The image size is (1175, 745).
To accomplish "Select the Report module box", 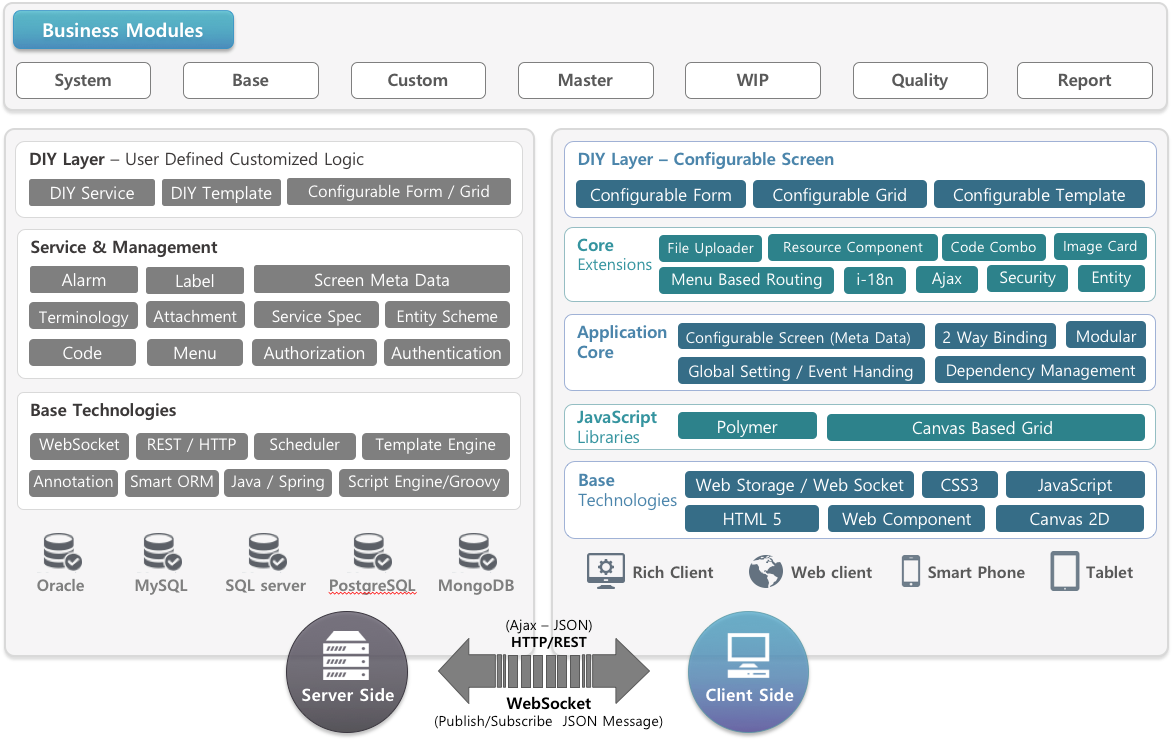I will tap(1084, 81).
